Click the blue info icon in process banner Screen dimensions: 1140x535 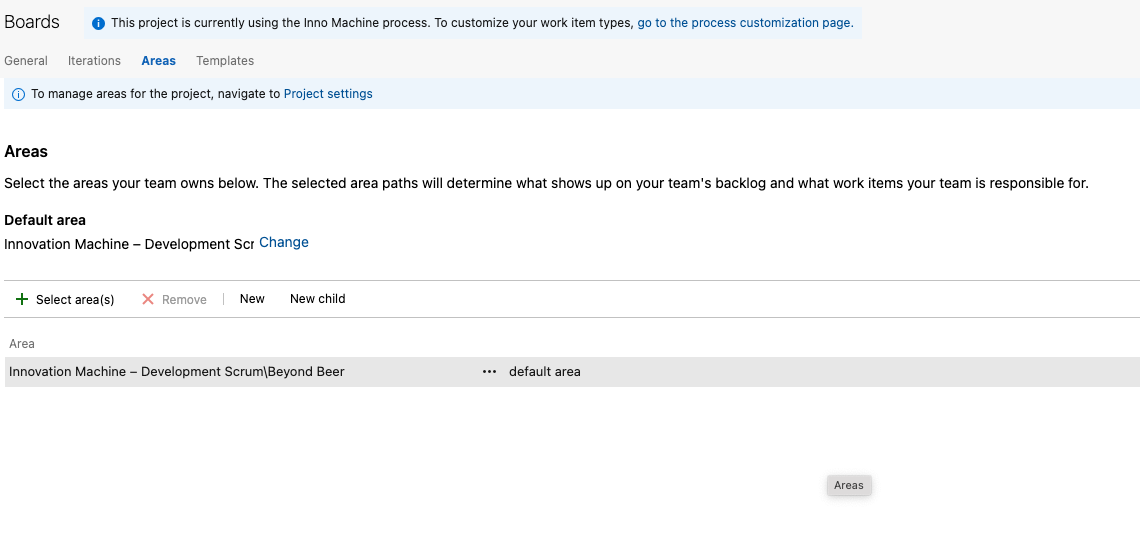point(98,23)
